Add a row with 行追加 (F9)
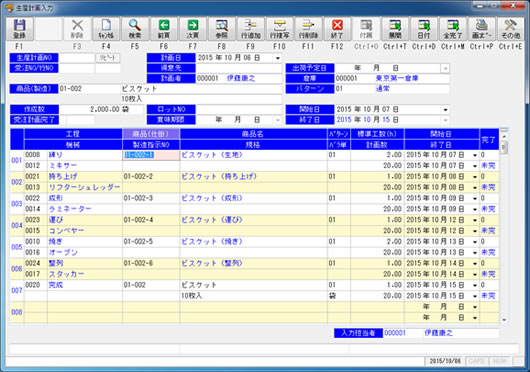This screenshot has width=530, height=372. 250,29
